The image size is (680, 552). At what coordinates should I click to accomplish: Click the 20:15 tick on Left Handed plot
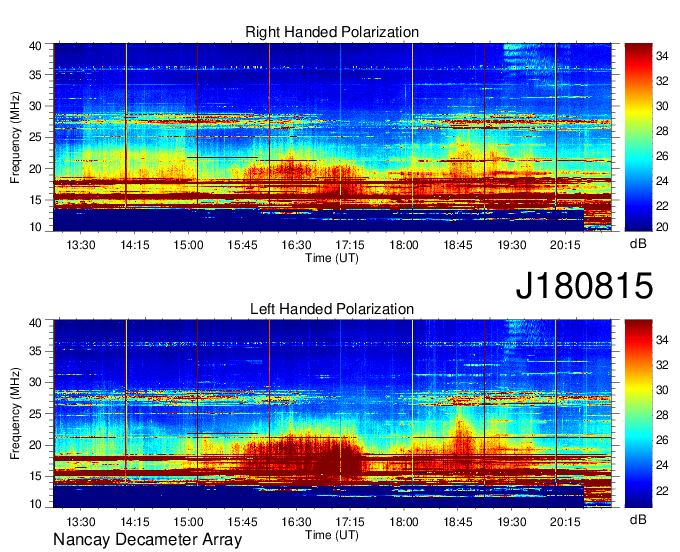[565, 522]
